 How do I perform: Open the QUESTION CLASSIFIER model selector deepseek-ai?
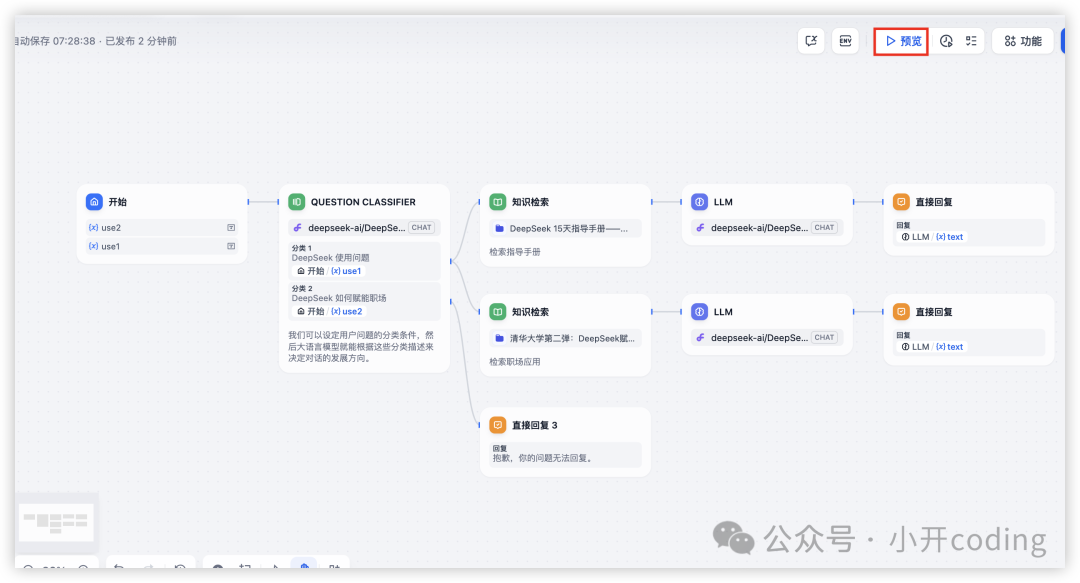[364, 227]
